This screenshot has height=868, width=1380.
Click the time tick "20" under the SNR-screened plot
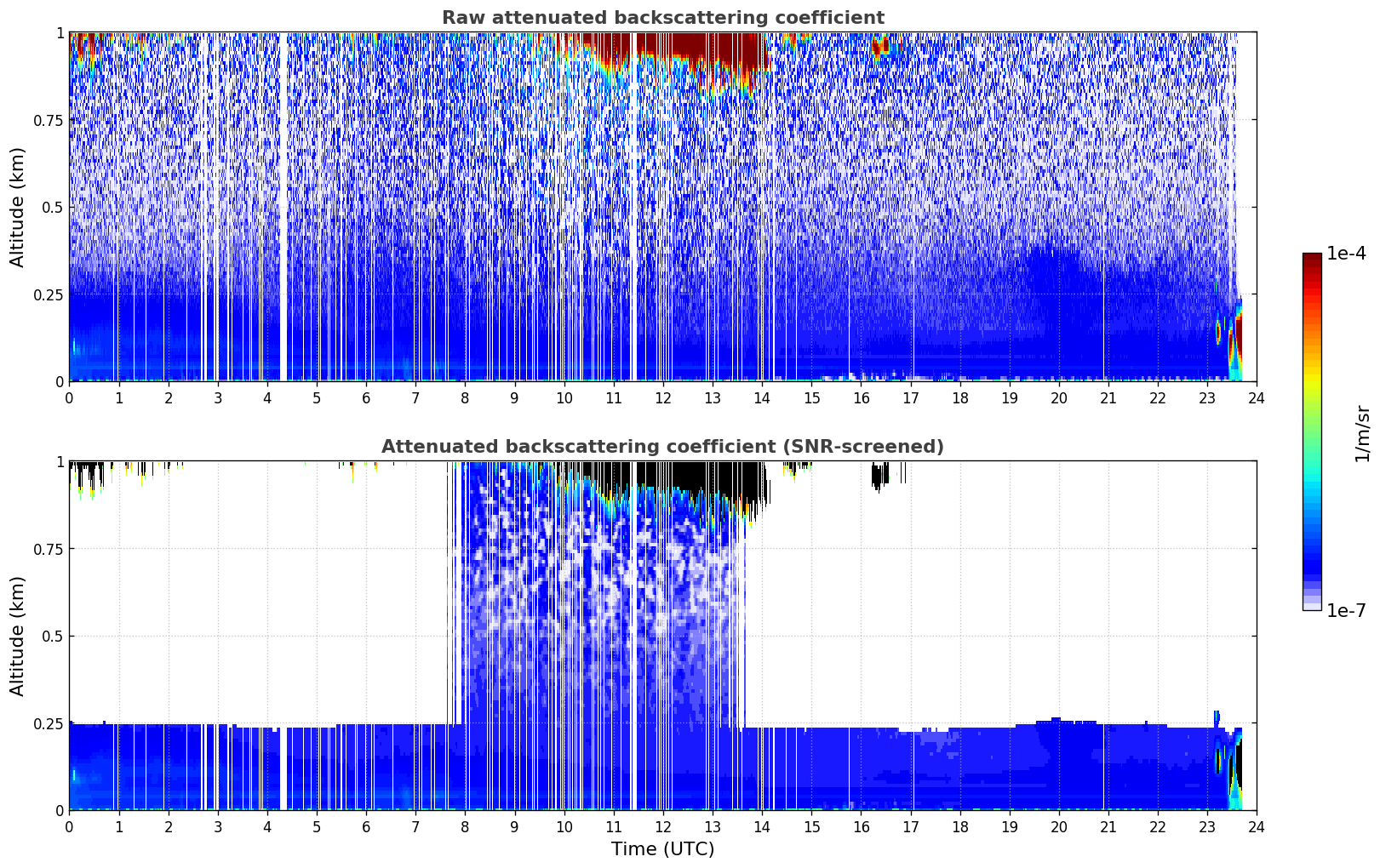pos(1059,826)
